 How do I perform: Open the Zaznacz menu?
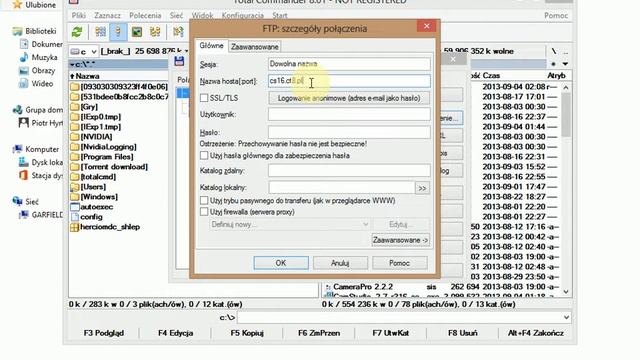(107, 16)
